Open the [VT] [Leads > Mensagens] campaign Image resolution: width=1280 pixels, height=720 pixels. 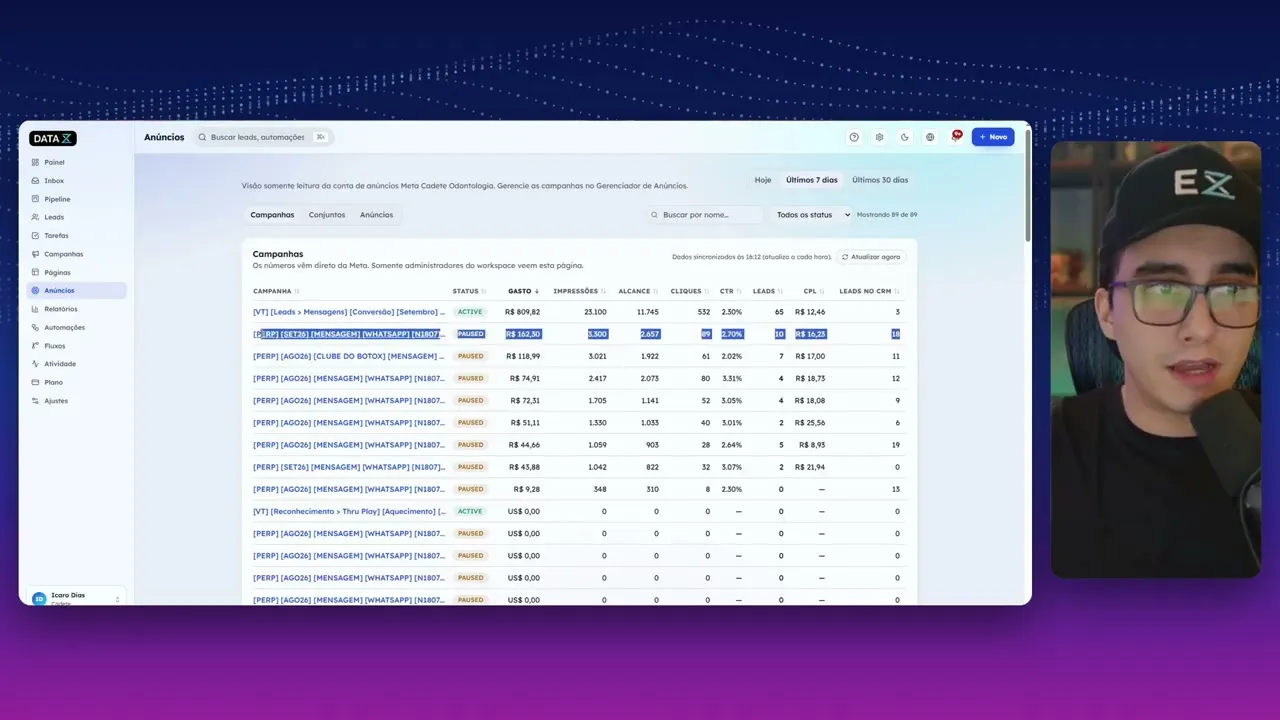tap(349, 312)
